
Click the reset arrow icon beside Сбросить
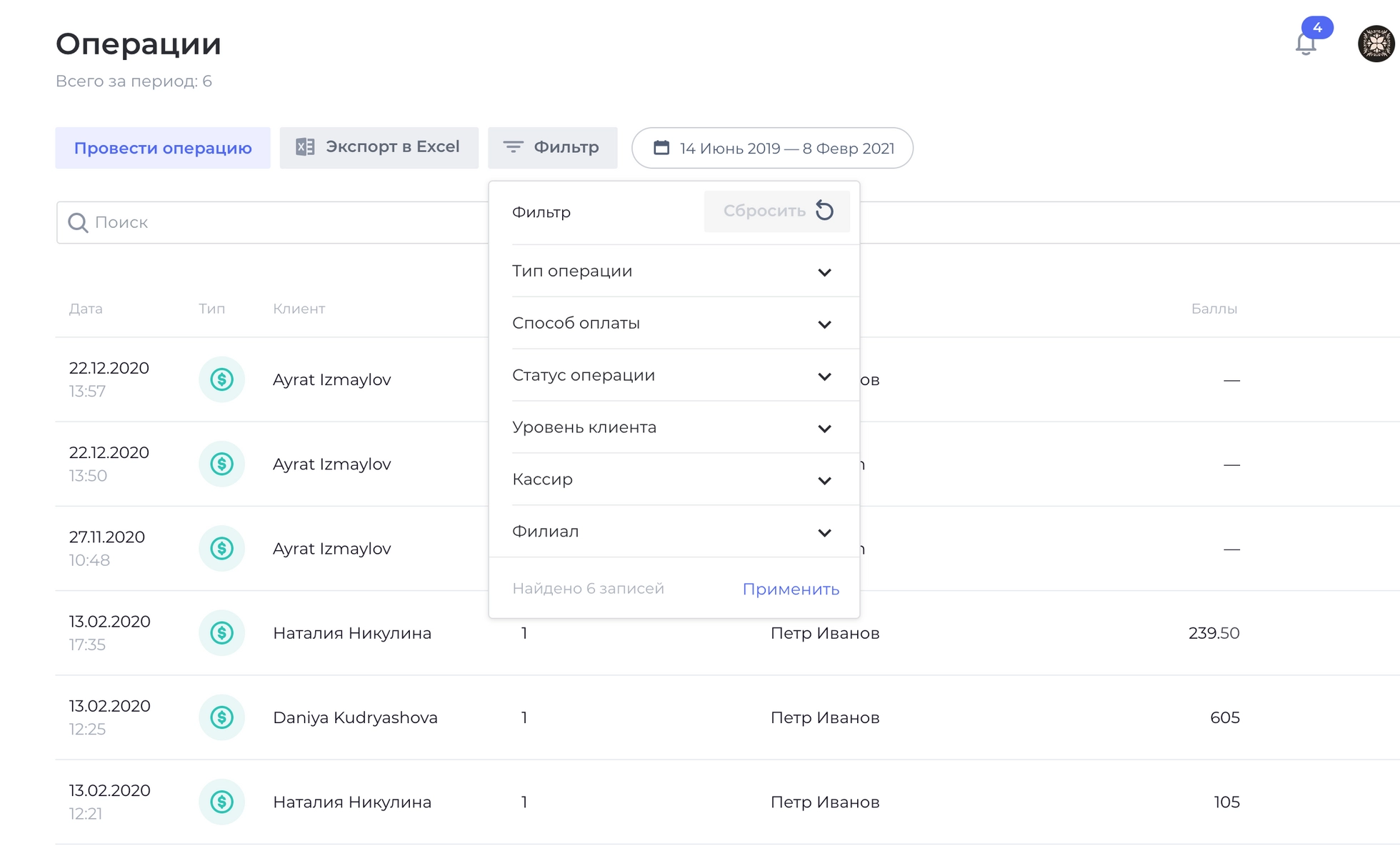tap(824, 211)
